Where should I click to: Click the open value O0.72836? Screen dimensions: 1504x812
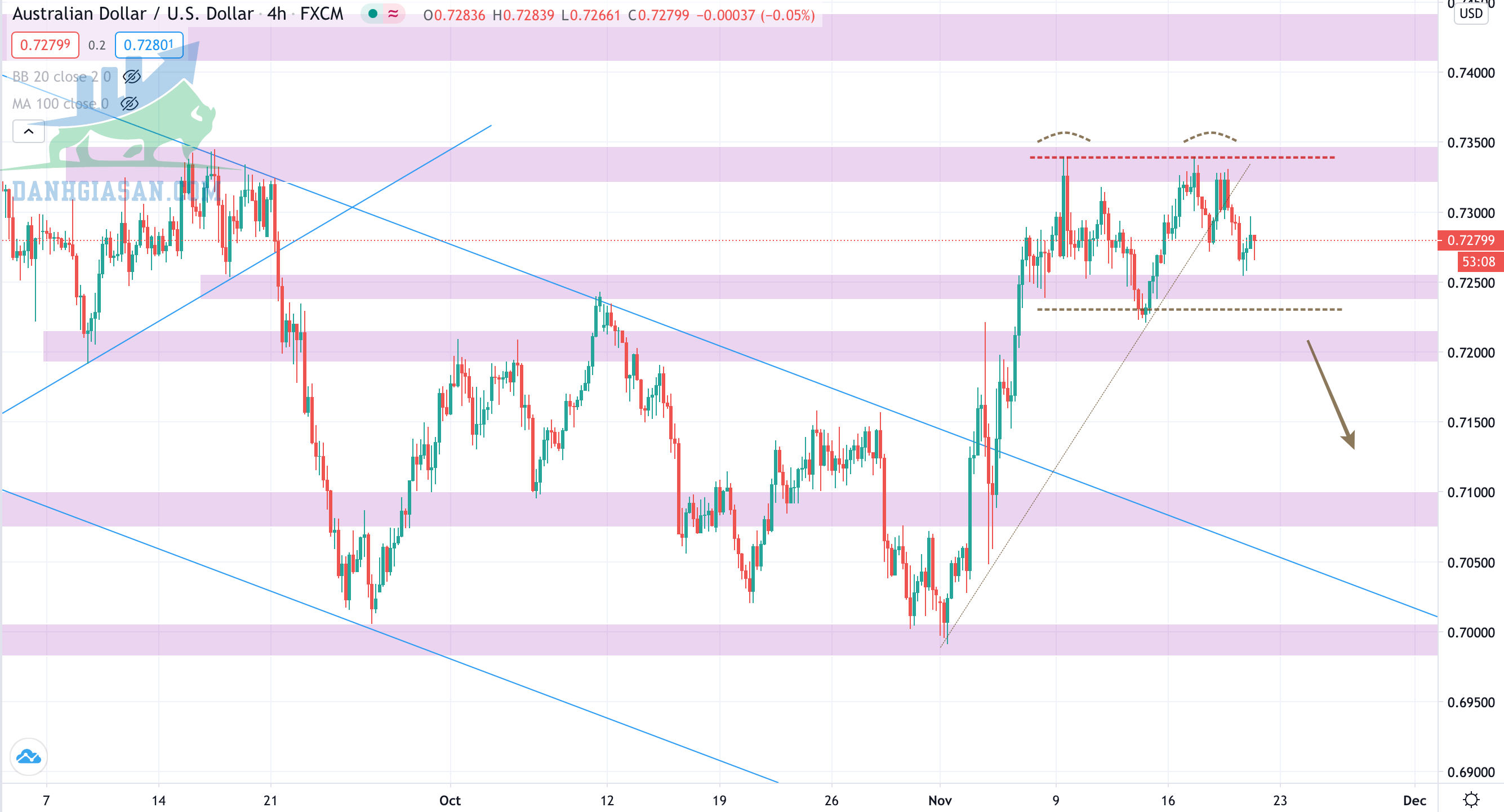point(454,15)
